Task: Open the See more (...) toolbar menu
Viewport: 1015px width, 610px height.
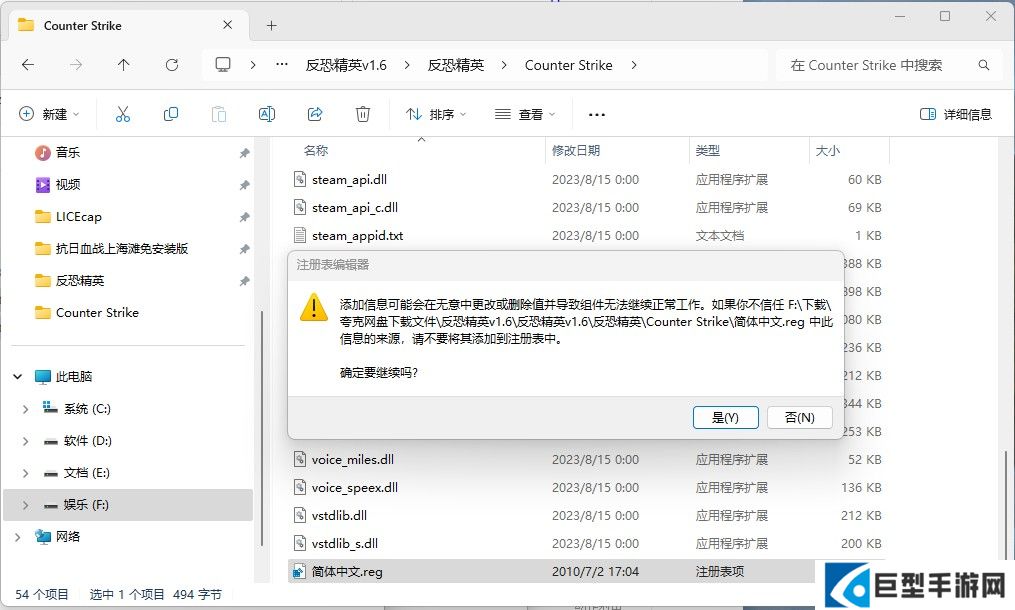Action: click(x=596, y=114)
